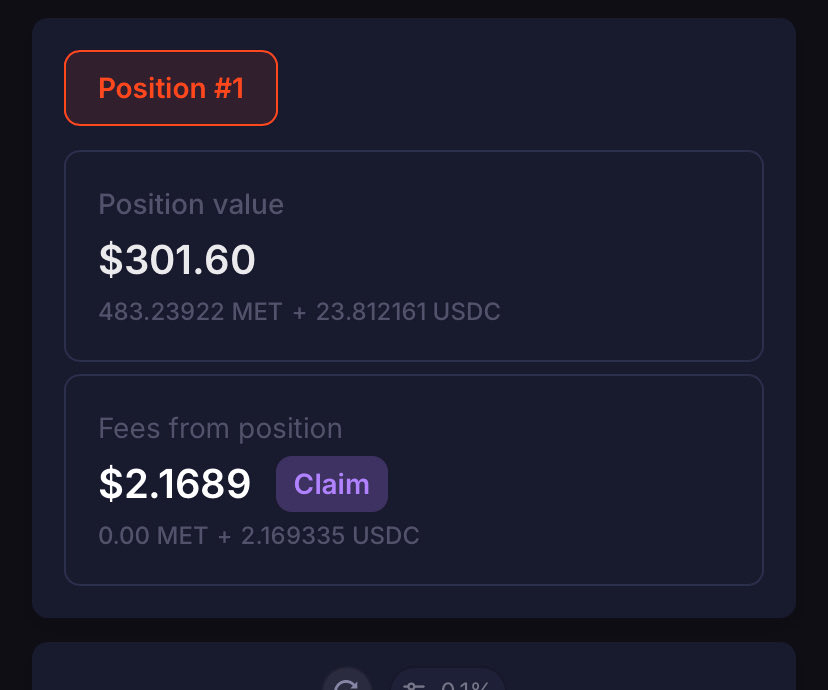Select the Position #1 tab
828x690 pixels.
(171, 88)
